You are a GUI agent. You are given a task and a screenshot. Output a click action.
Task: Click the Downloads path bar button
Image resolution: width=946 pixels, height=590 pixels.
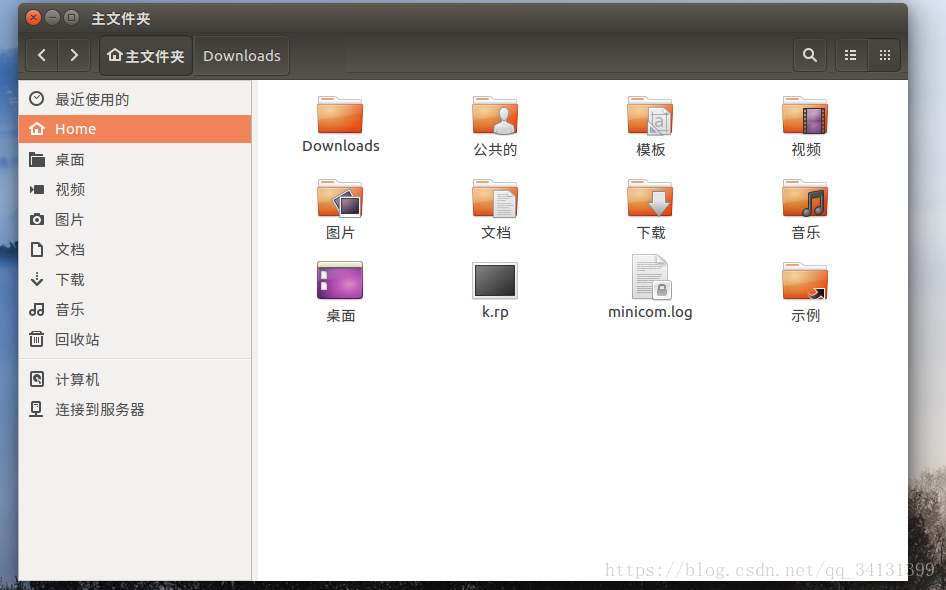[x=241, y=56]
